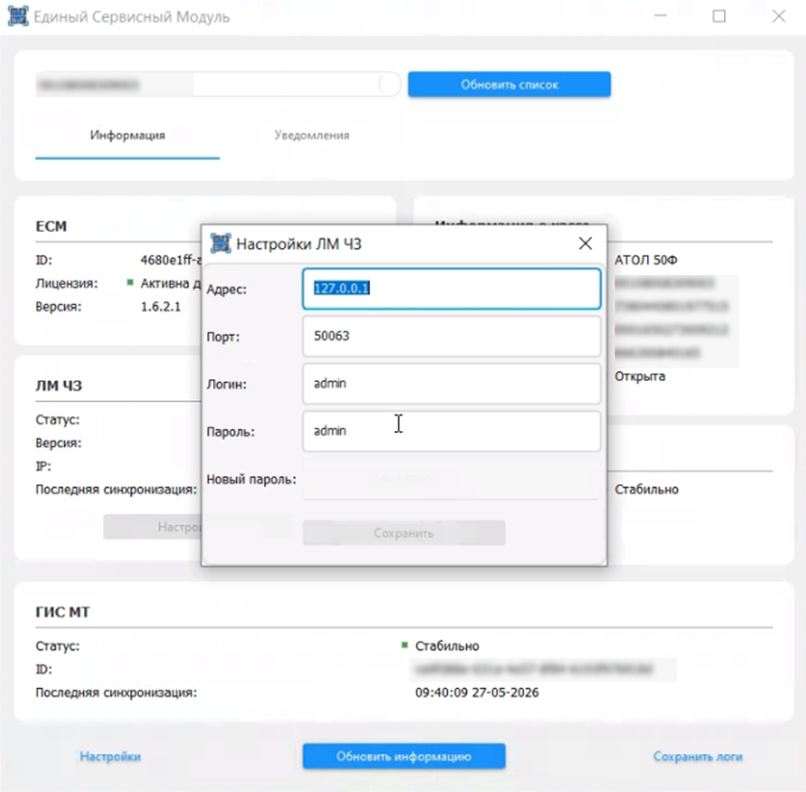The image size is (806, 792).
Task: Click the АТОЛ 50Ф text
Action: [x=646, y=260]
